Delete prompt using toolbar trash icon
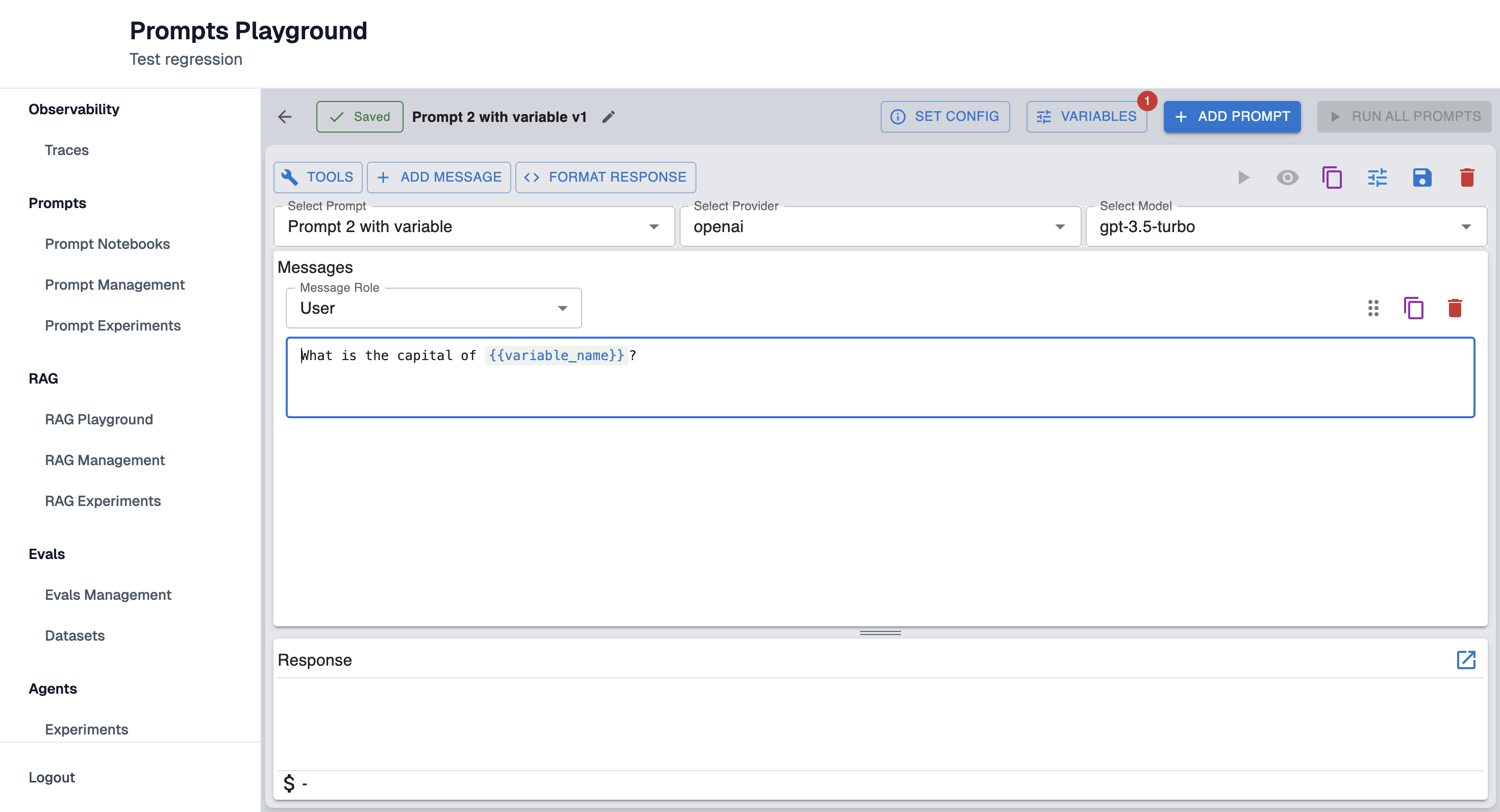The image size is (1500, 812). [x=1467, y=177]
